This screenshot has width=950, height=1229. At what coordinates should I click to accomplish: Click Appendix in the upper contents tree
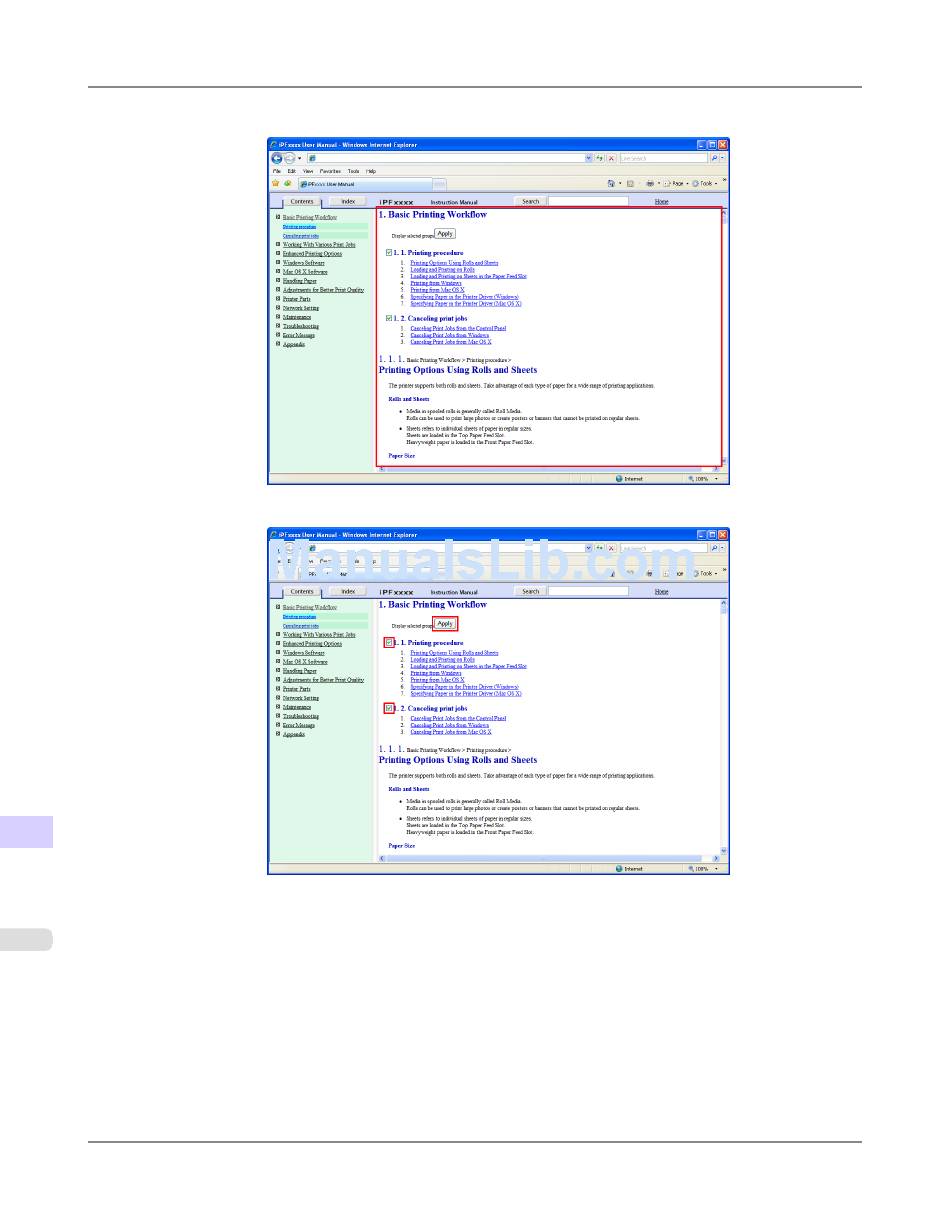(293, 344)
